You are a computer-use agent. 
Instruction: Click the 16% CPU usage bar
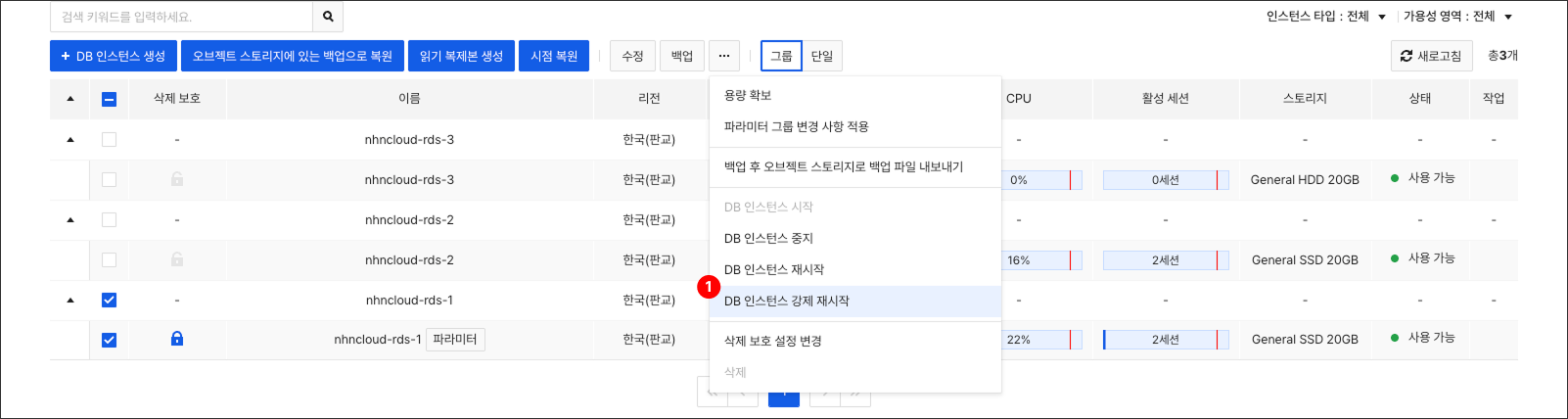pyautogui.click(x=1044, y=260)
